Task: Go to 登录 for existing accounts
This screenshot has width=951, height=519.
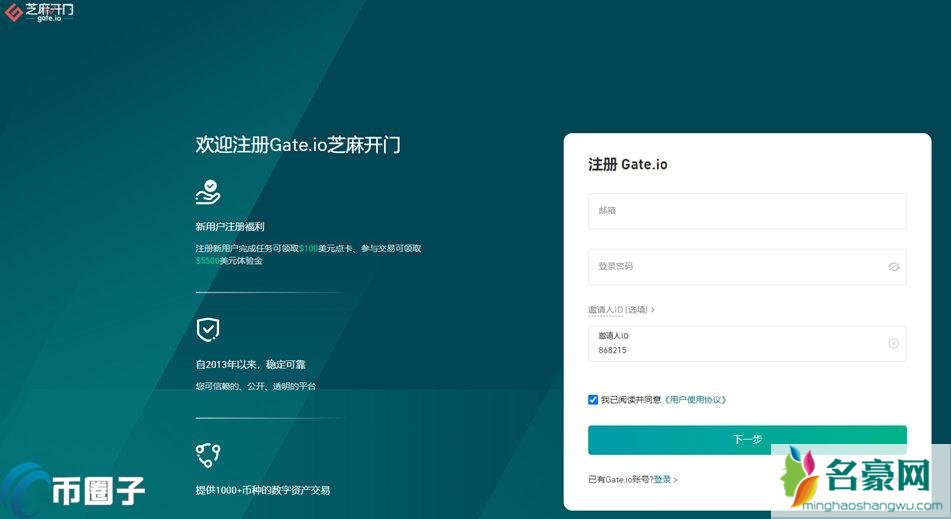Action: click(664, 480)
